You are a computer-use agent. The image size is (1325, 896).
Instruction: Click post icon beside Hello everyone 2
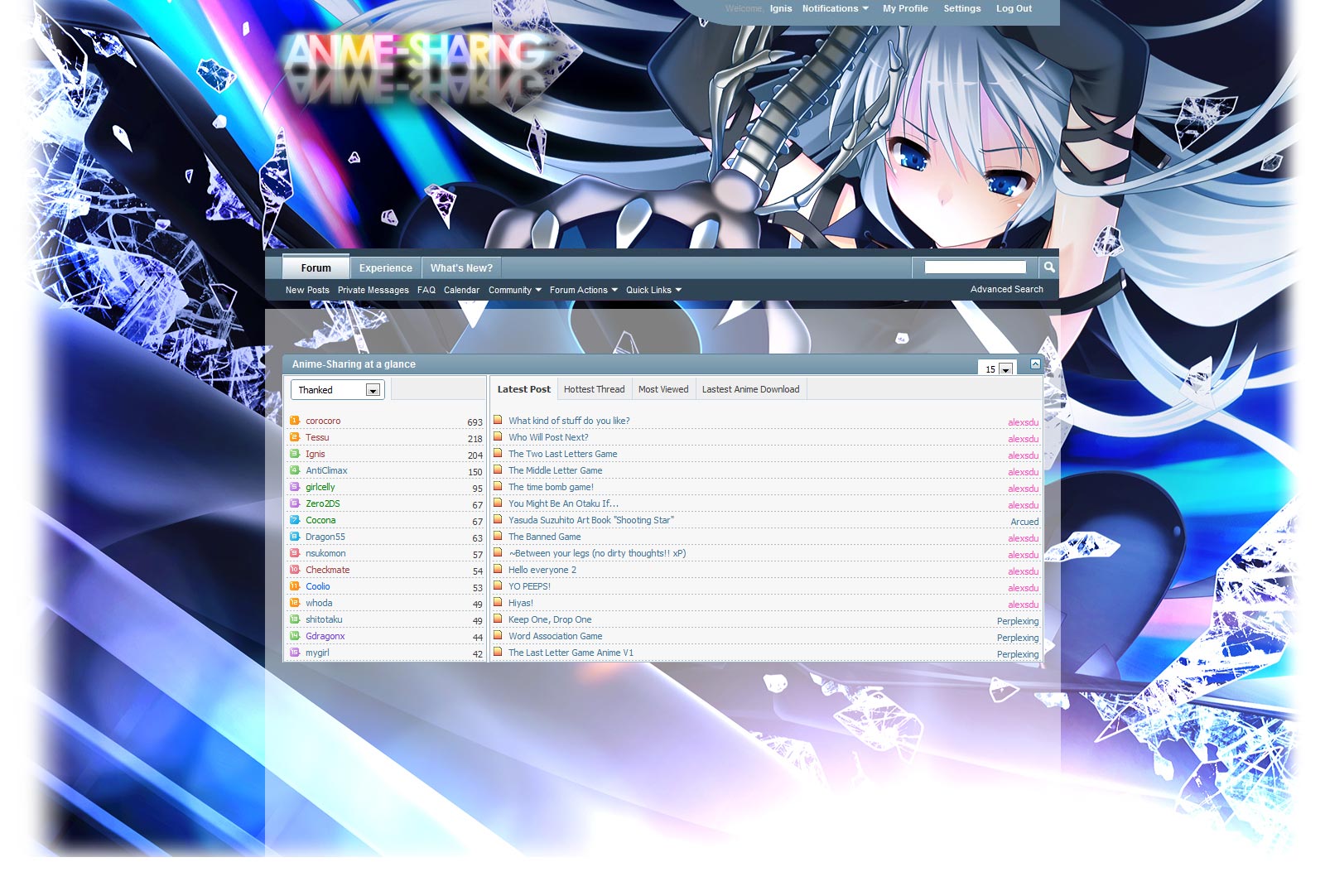pos(498,569)
